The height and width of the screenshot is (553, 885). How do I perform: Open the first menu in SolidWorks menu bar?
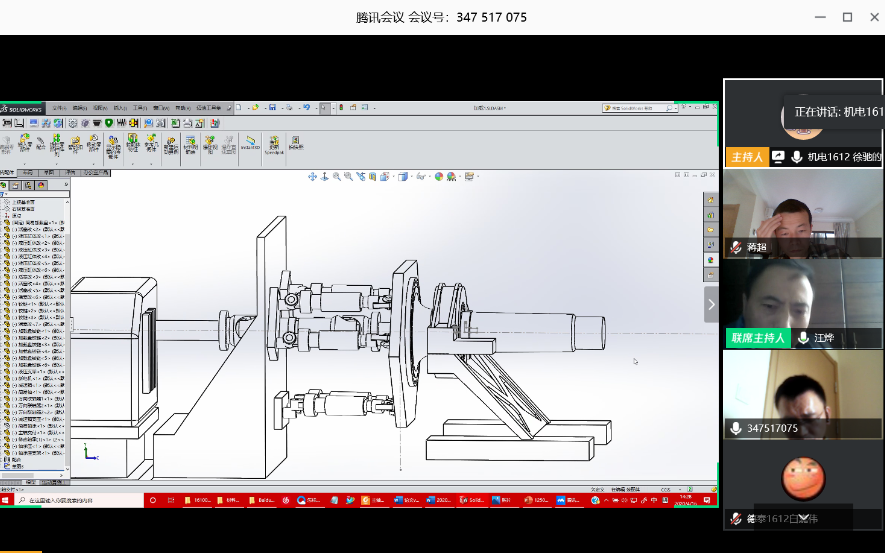tap(59, 107)
